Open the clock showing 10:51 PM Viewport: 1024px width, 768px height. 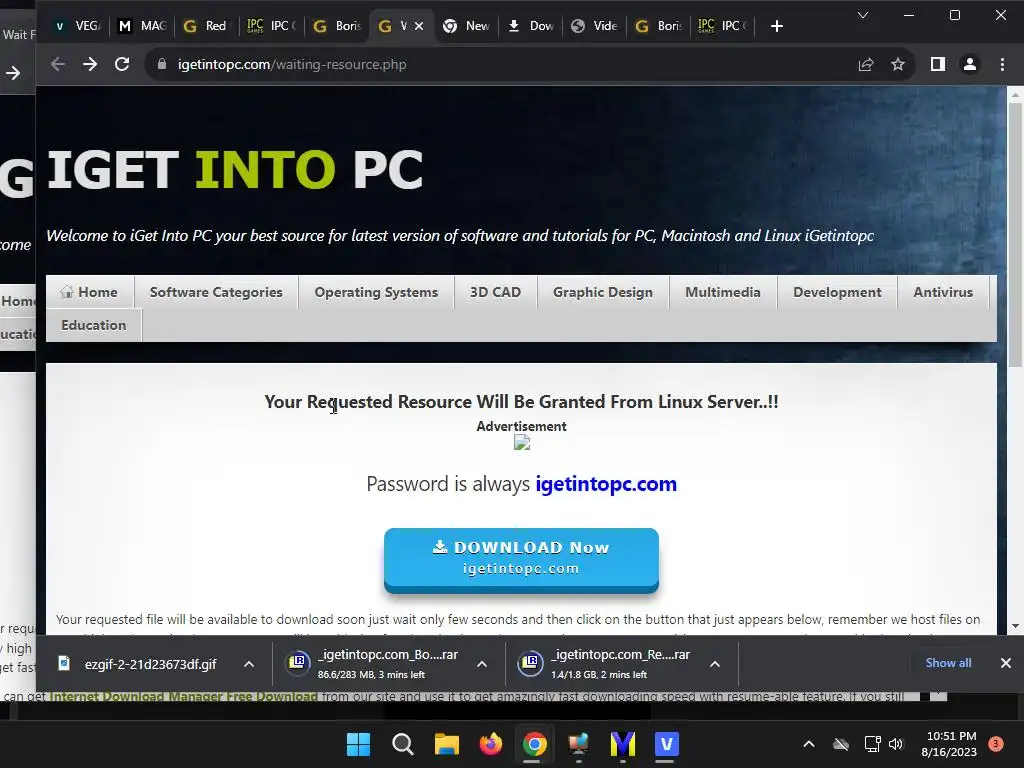pos(949,744)
